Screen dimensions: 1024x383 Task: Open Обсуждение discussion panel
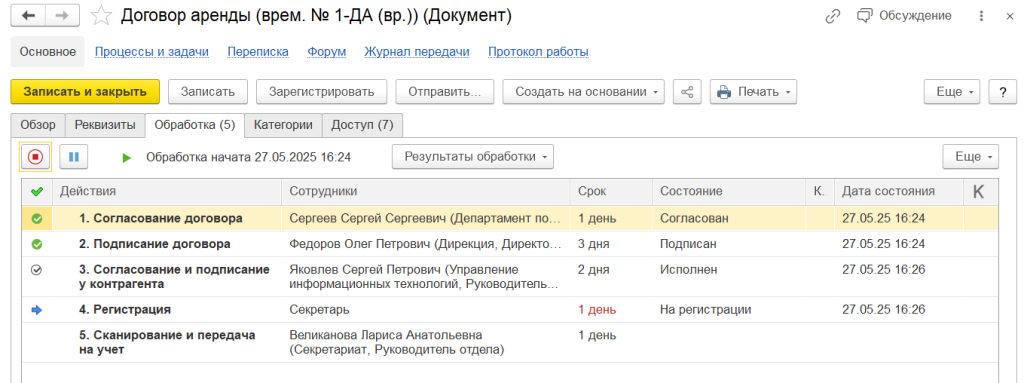click(905, 16)
